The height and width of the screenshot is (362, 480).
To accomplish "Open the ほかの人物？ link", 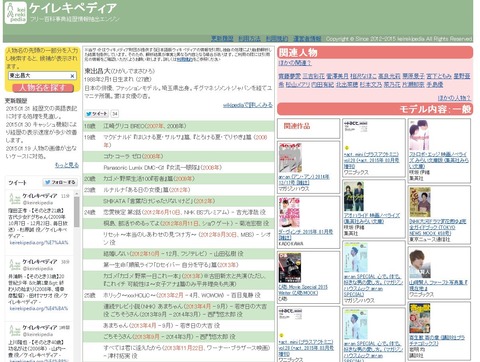I will click(454, 98).
